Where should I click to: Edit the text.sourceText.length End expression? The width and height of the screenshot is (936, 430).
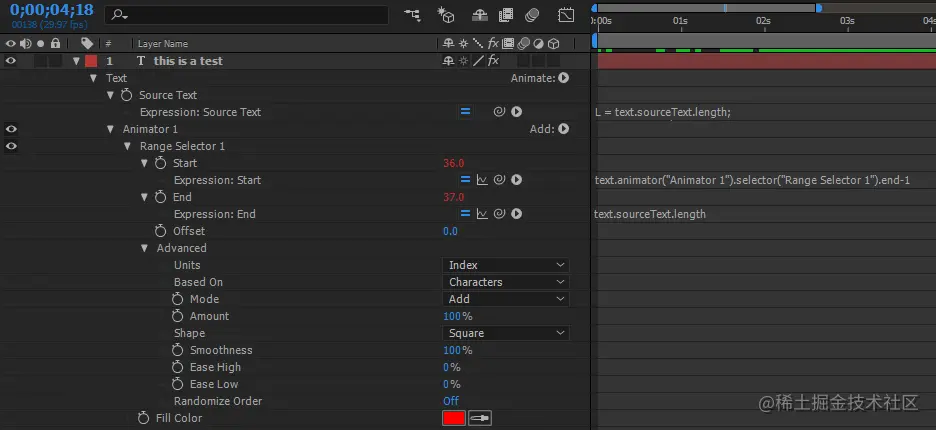[650, 214]
